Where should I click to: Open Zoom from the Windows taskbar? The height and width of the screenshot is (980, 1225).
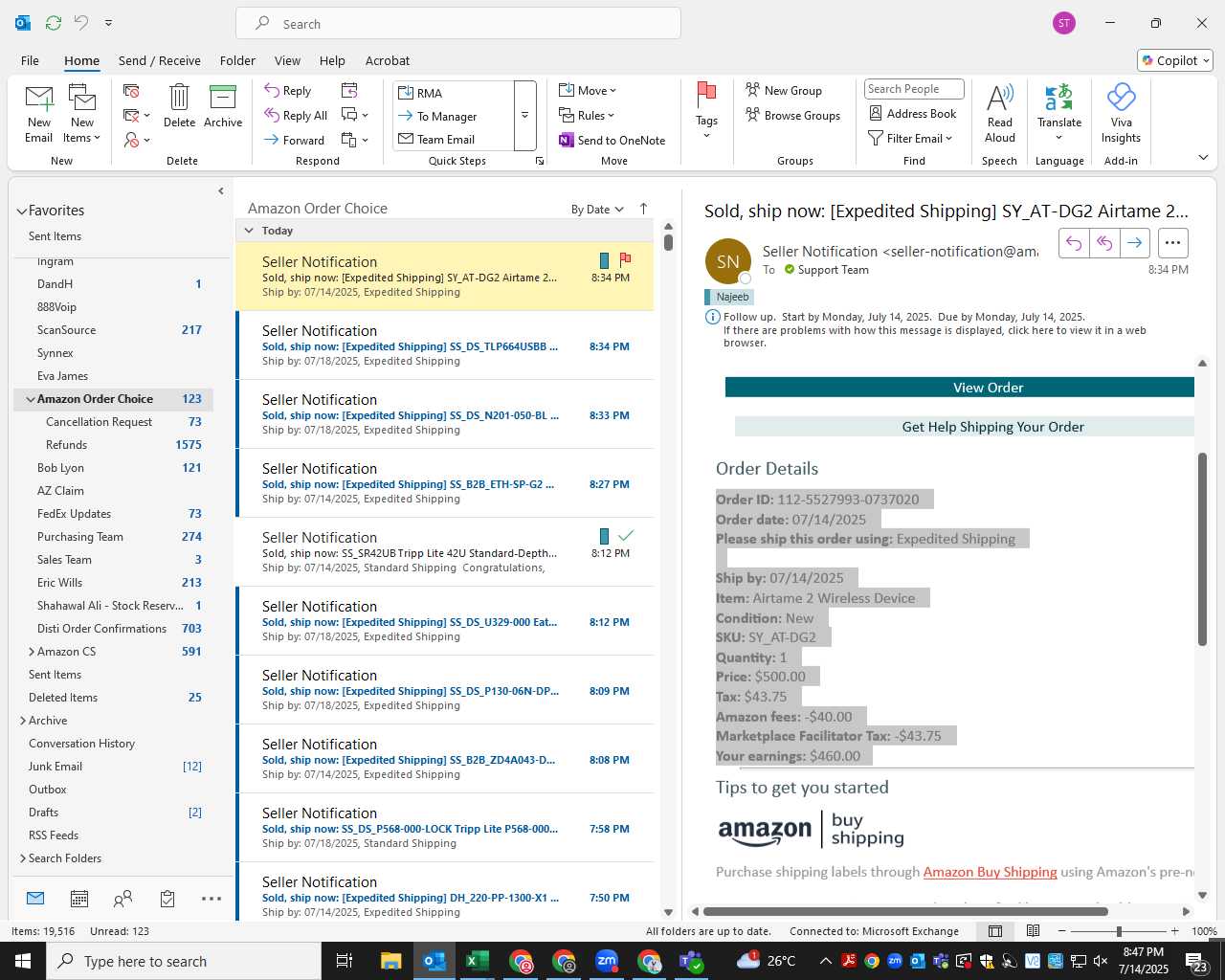click(x=607, y=961)
